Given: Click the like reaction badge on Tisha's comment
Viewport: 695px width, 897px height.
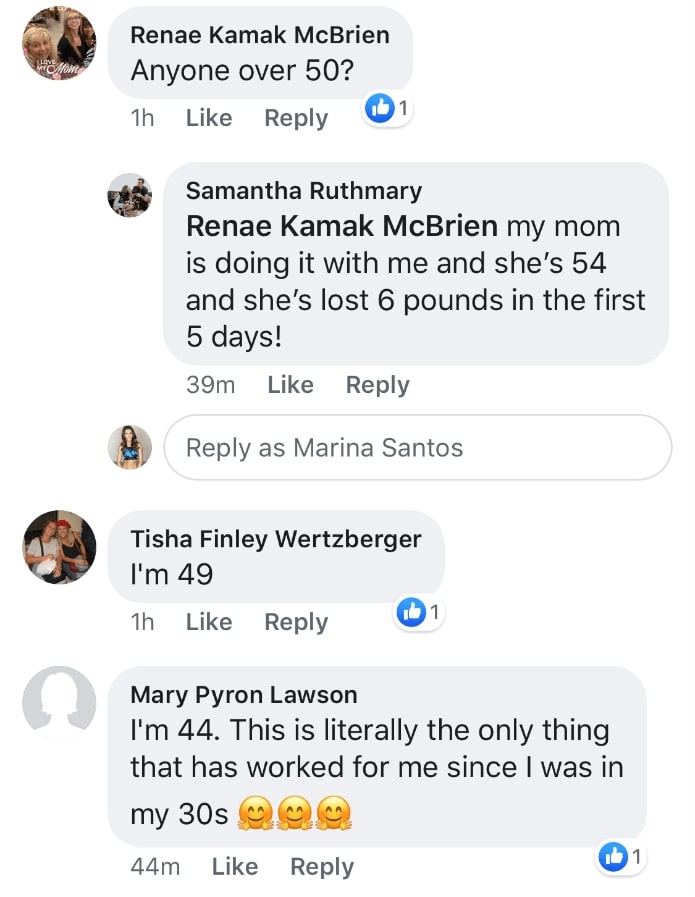Looking at the screenshot, I should (419, 612).
